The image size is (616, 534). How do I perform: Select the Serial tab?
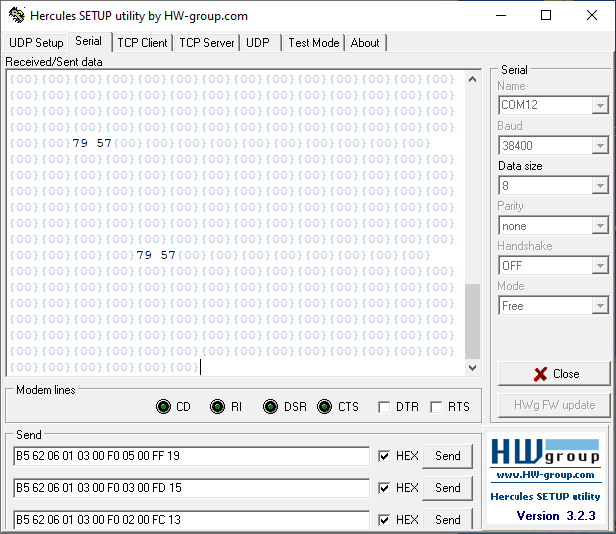89,41
